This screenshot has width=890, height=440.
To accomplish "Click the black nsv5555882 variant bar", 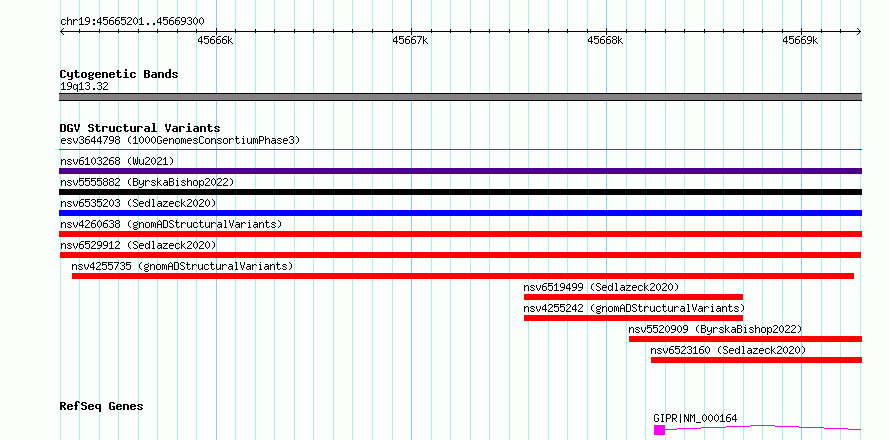I will point(460,192).
